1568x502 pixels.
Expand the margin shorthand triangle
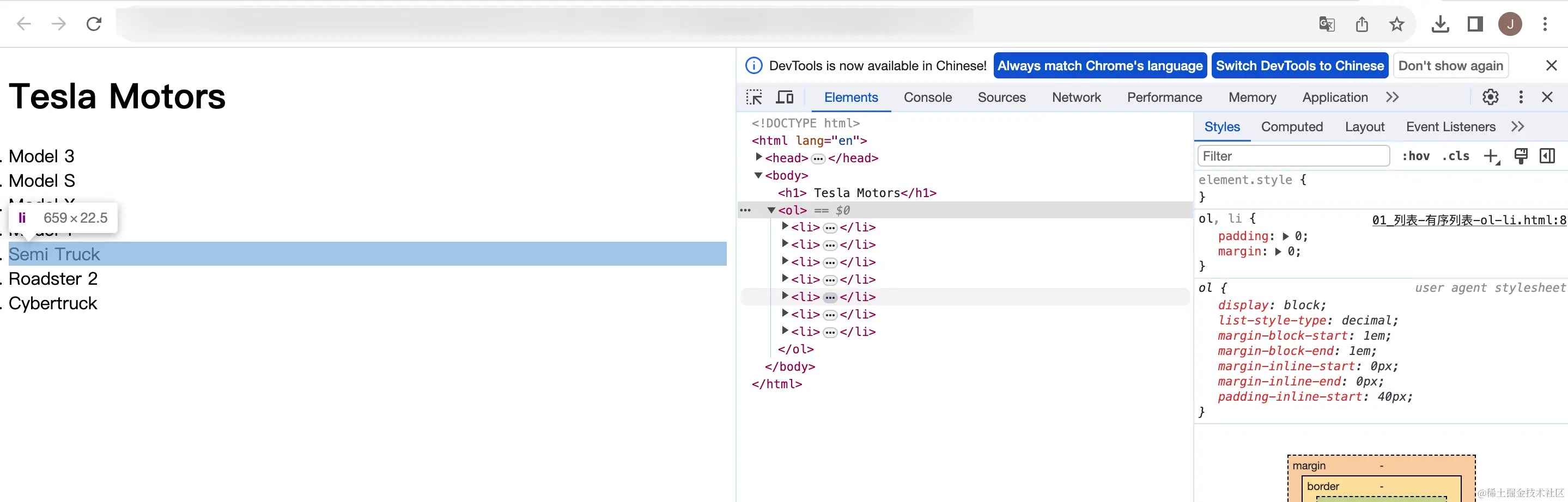coord(1278,252)
